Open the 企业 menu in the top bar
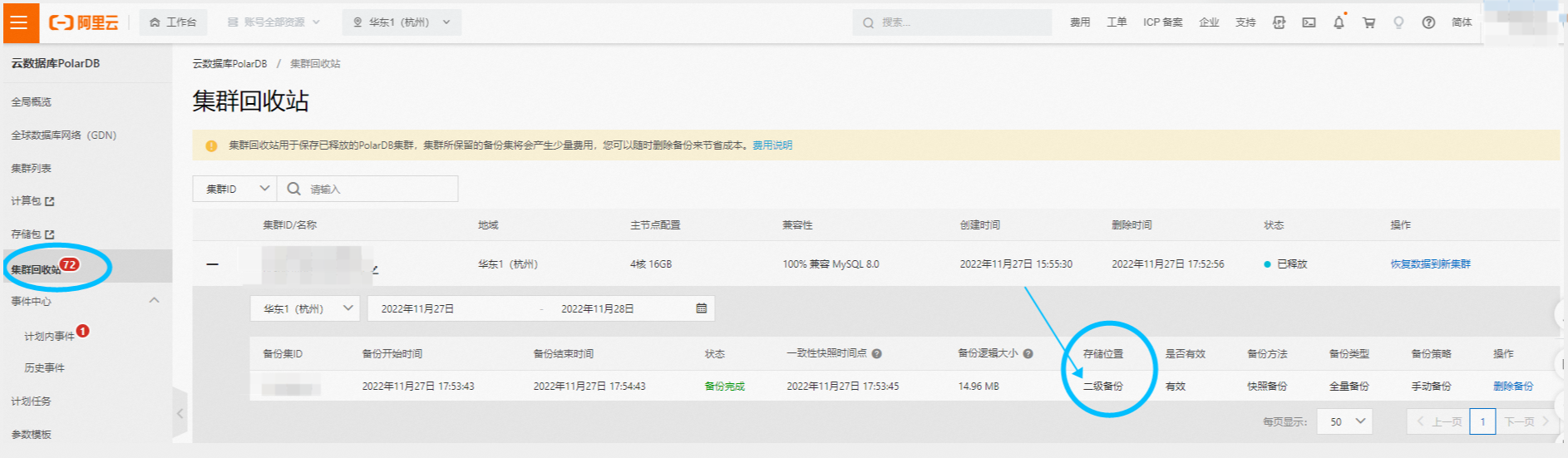Image resolution: width=1568 pixels, height=458 pixels. click(x=1209, y=22)
